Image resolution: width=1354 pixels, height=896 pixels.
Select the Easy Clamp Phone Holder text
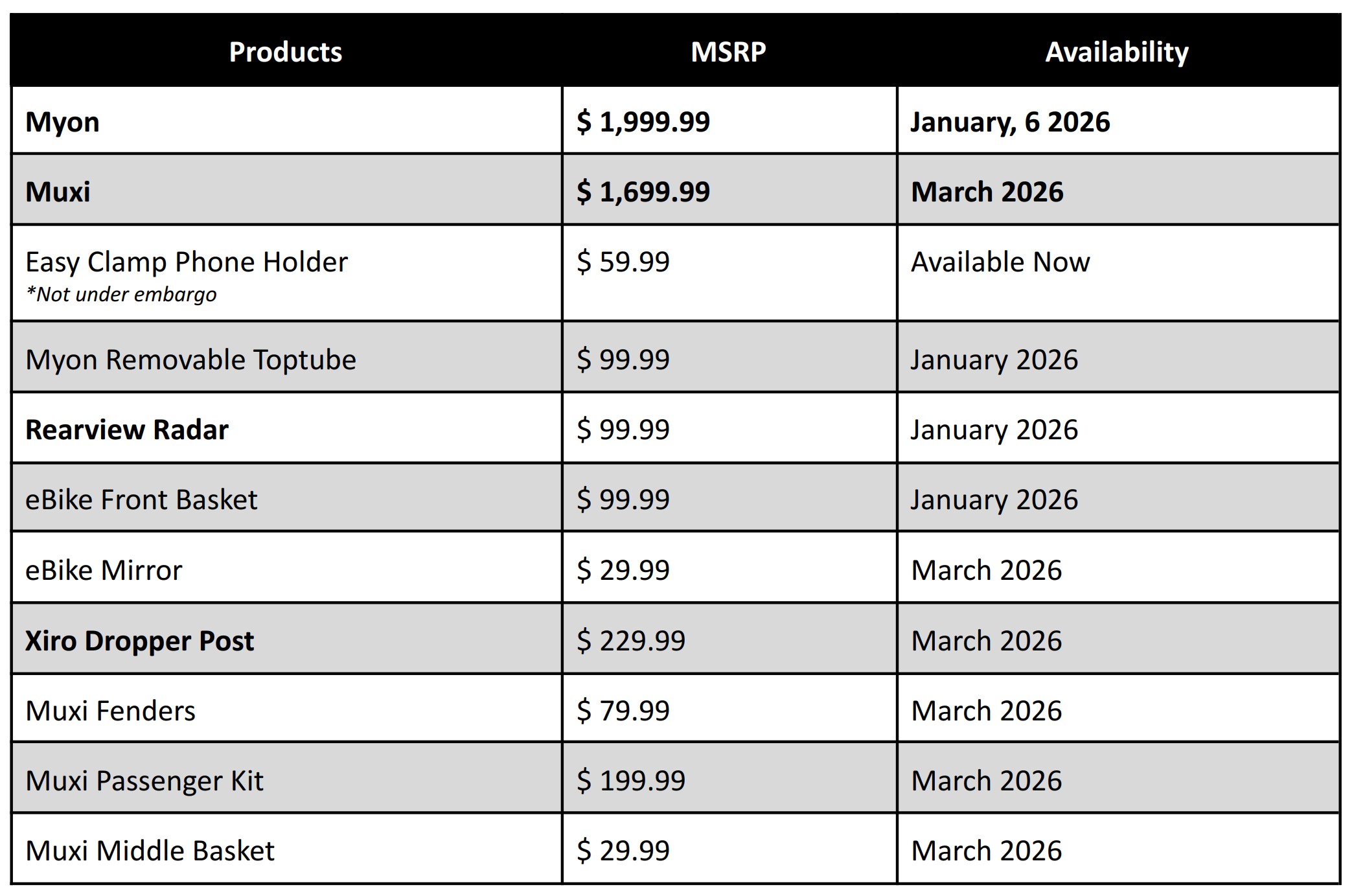click(x=187, y=262)
